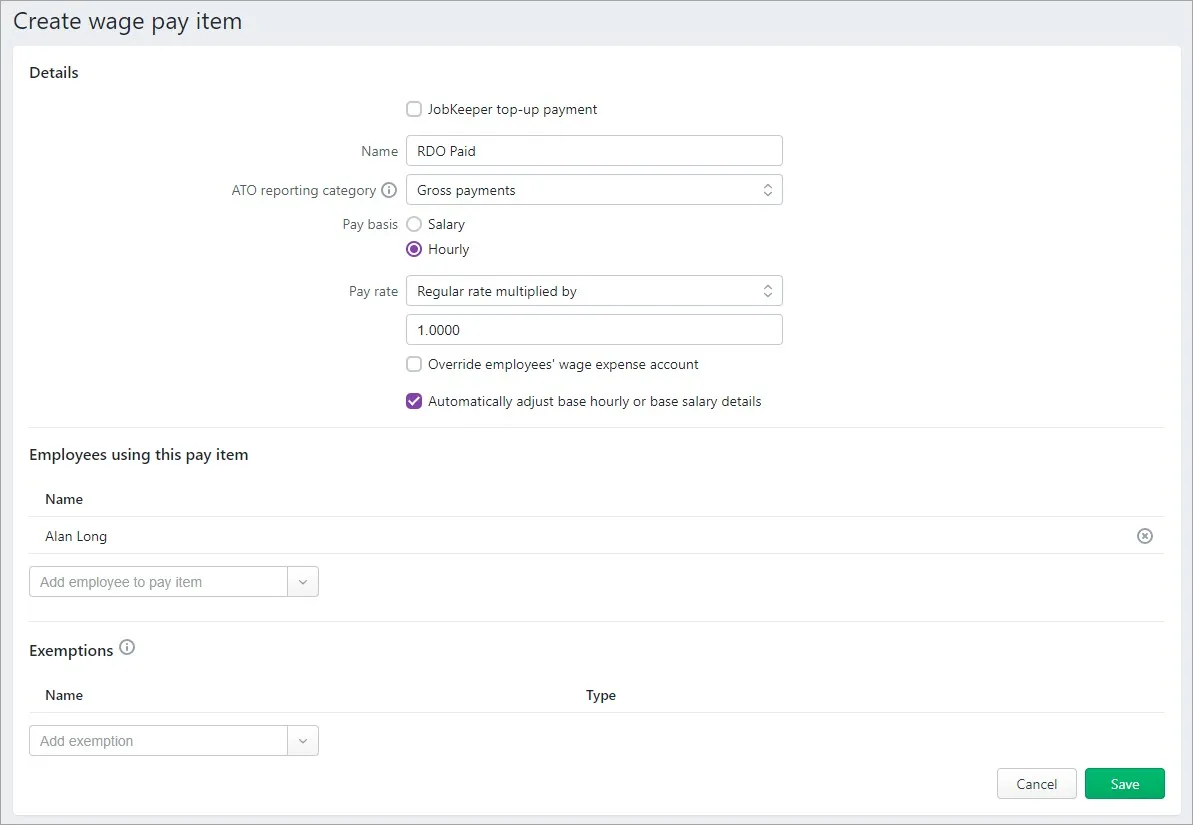Click the Add employee to pay item field
Image resolution: width=1193 pixels, height=825 pixels.
(158, 582)
